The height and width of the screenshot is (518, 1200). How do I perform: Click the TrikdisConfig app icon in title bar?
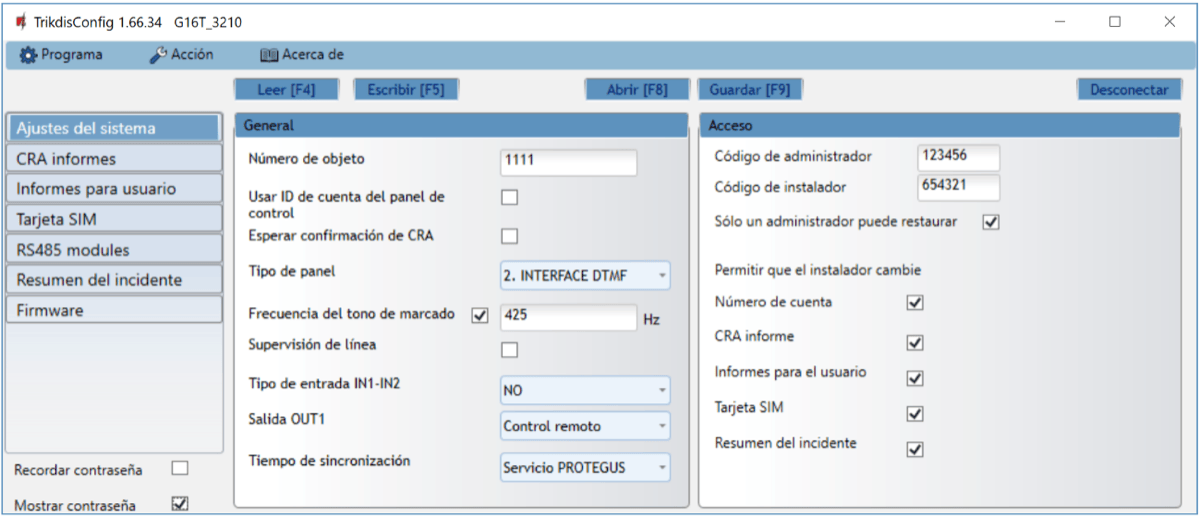pos(20,22)
